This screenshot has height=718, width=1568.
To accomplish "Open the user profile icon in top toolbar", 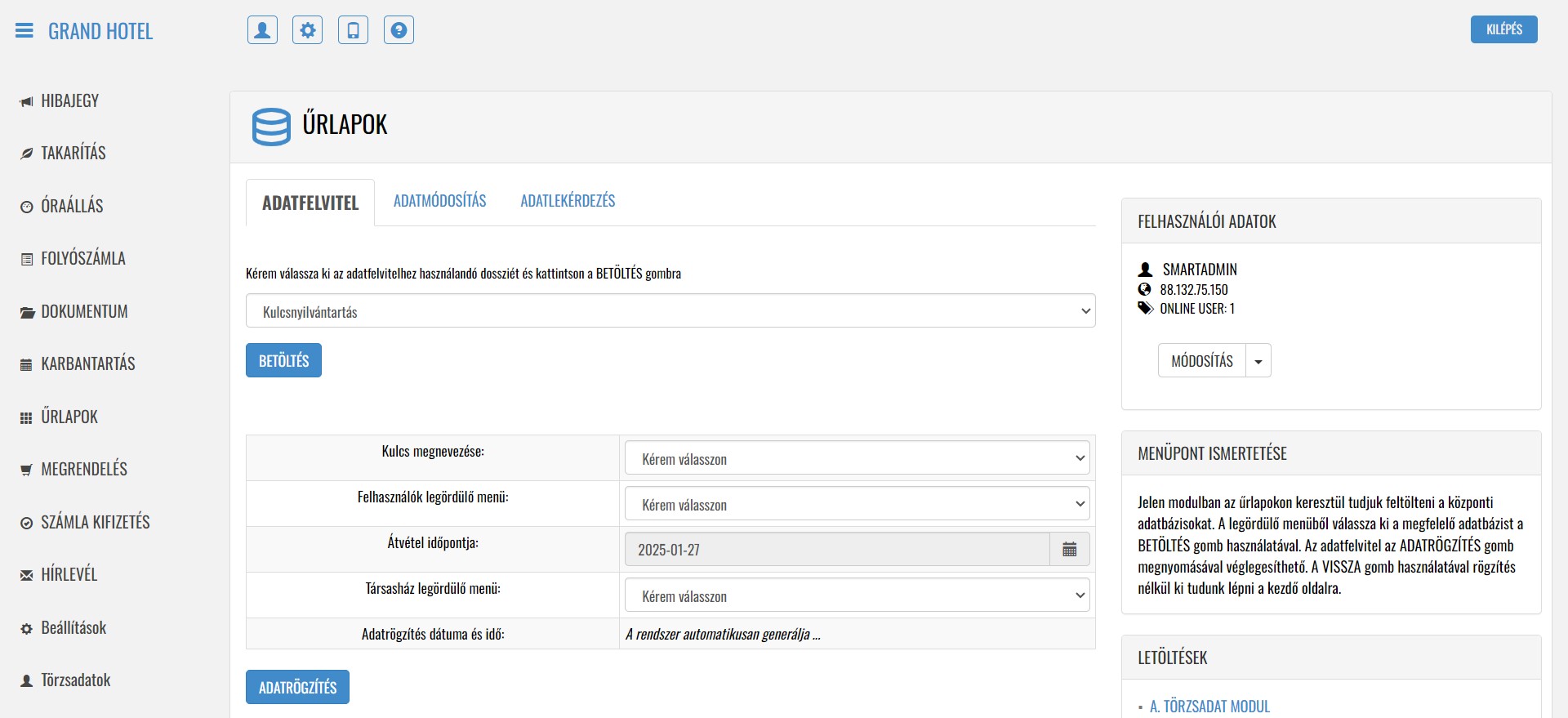I will pos(262,30).
